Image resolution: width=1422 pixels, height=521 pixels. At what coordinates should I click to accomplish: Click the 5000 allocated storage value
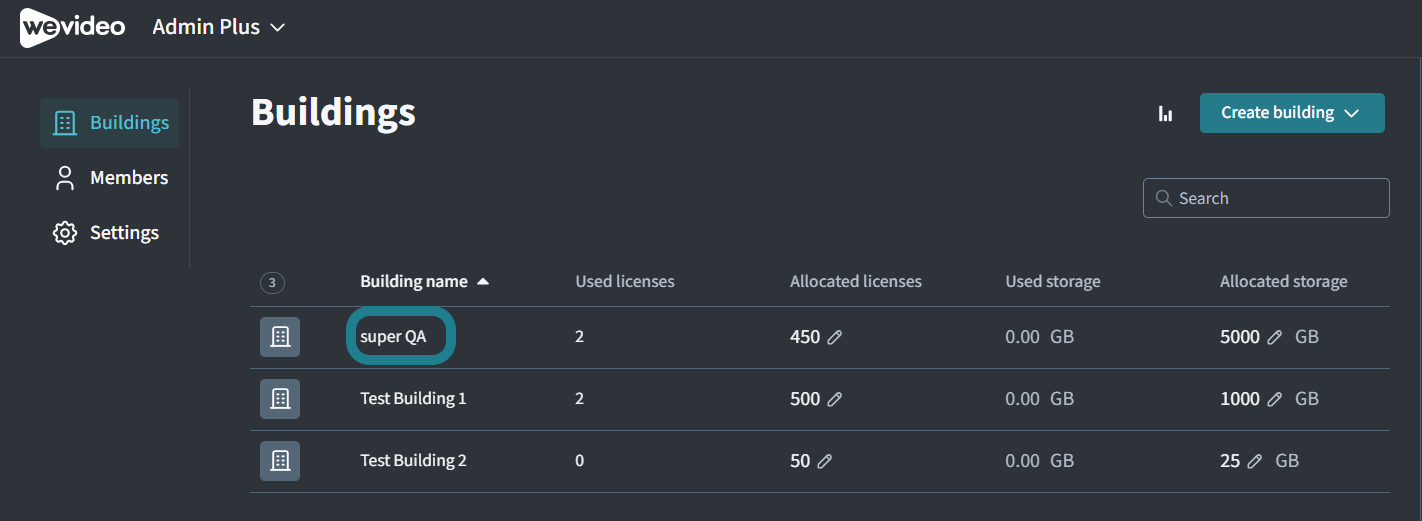pyautogui.click(x=1240, y=337)
